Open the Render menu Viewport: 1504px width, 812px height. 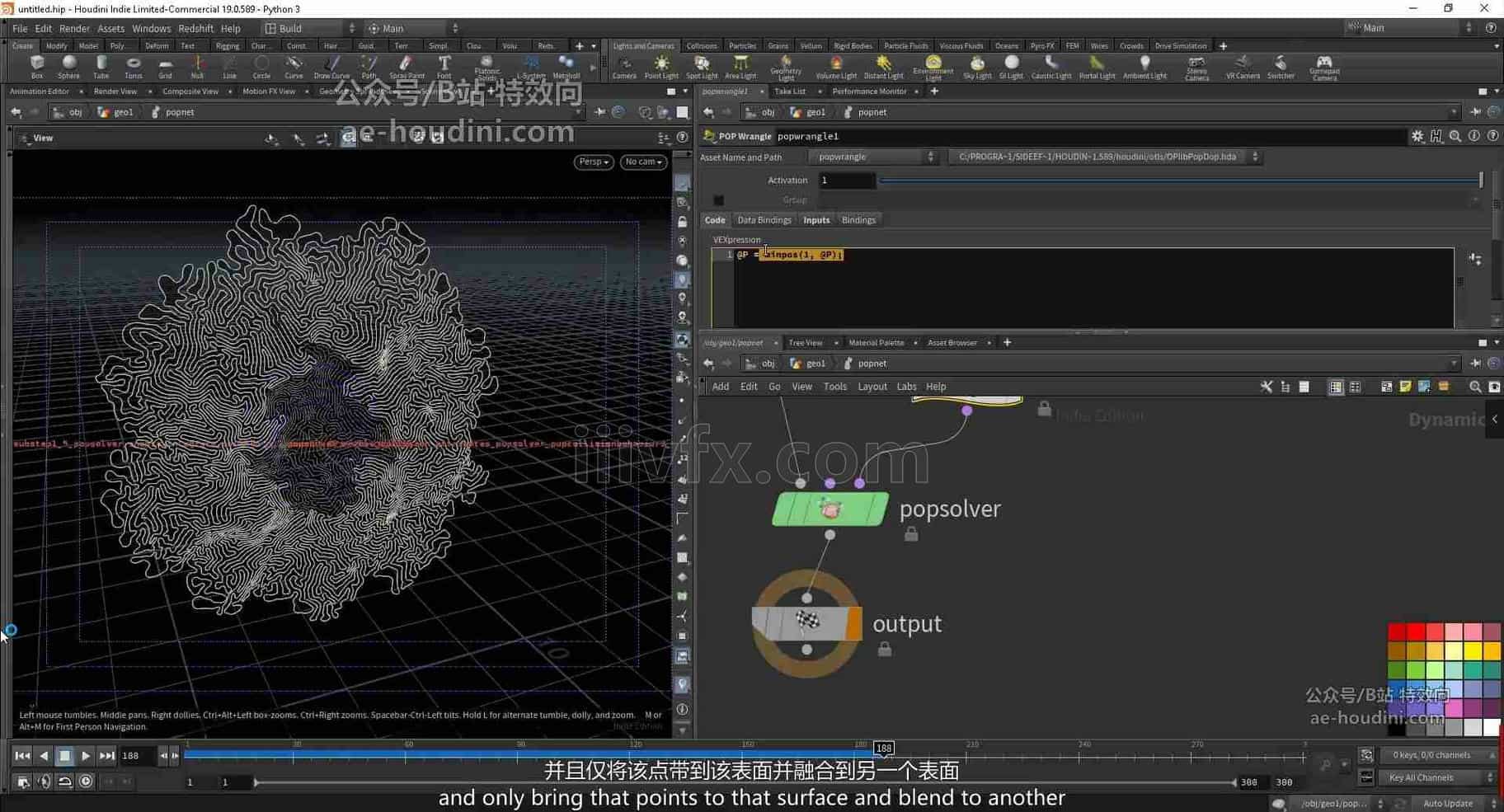pos(74,28)
